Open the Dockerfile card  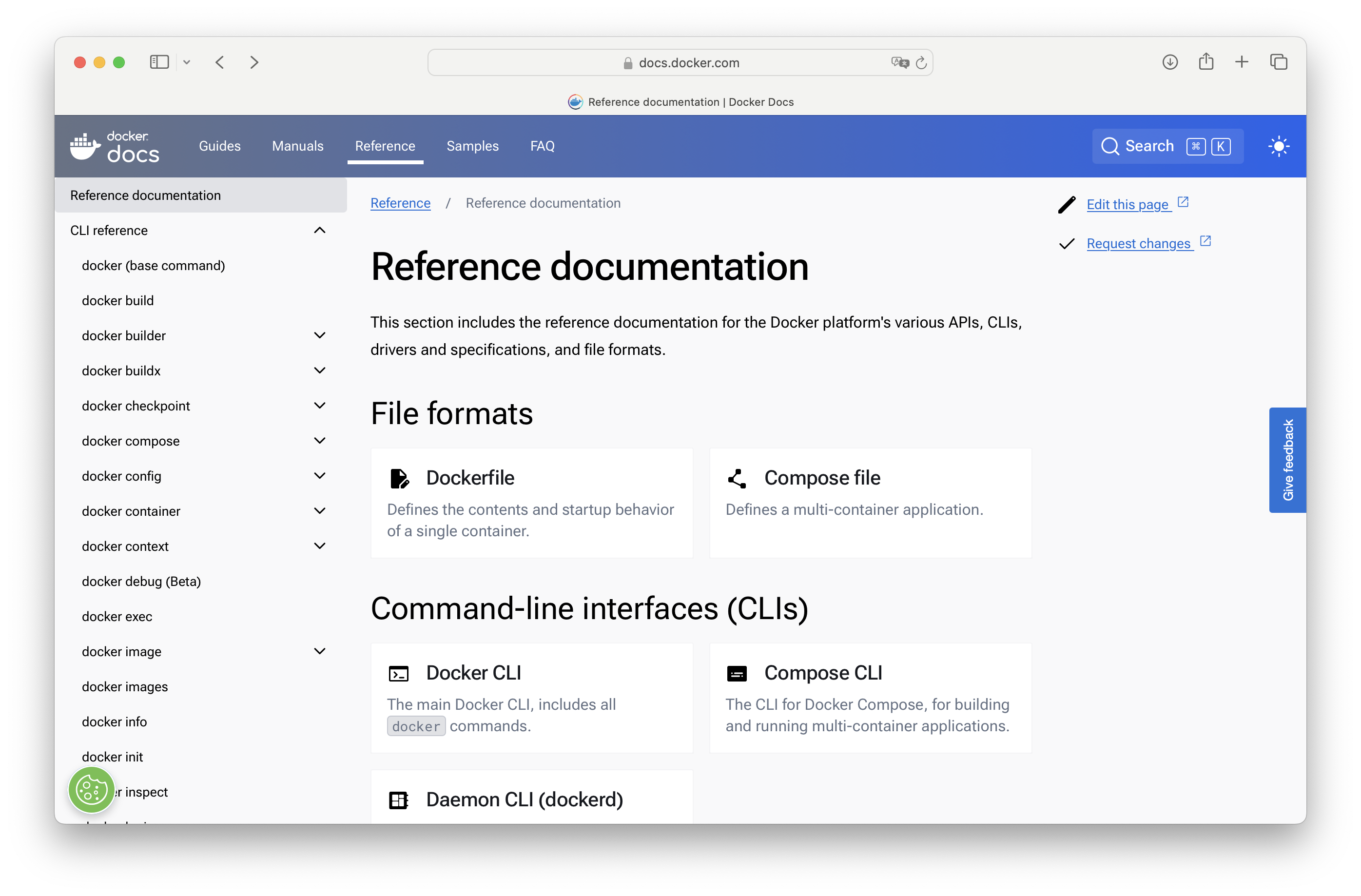tap(532, 503)
